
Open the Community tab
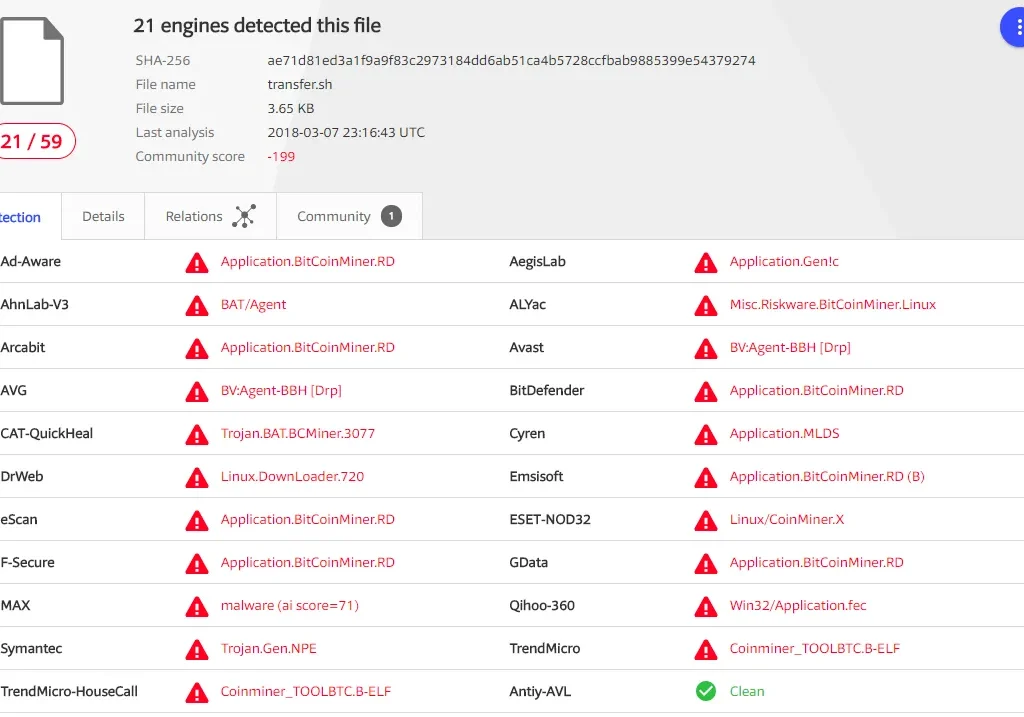[x=349, y=216]
